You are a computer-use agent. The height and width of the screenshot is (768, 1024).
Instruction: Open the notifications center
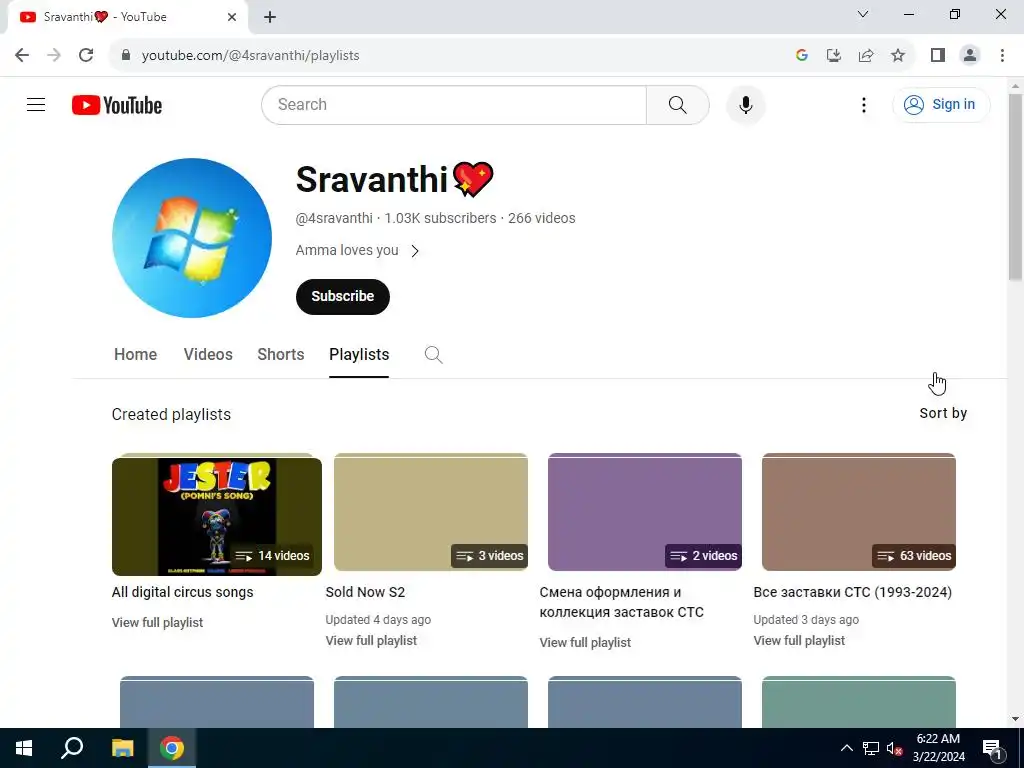[x=993, y=748]
